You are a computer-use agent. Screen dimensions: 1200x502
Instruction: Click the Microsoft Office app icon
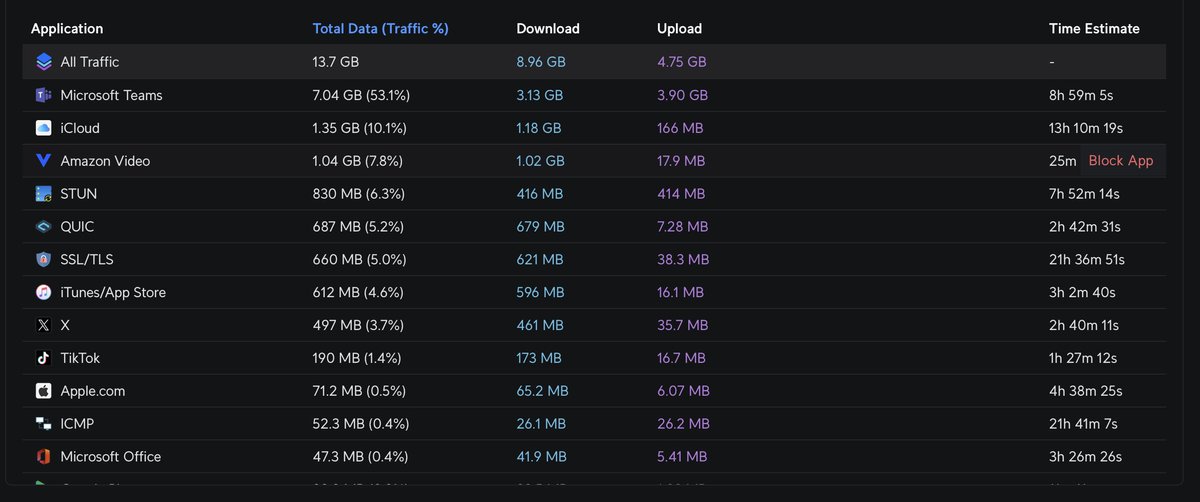click(x=43, y=457)
